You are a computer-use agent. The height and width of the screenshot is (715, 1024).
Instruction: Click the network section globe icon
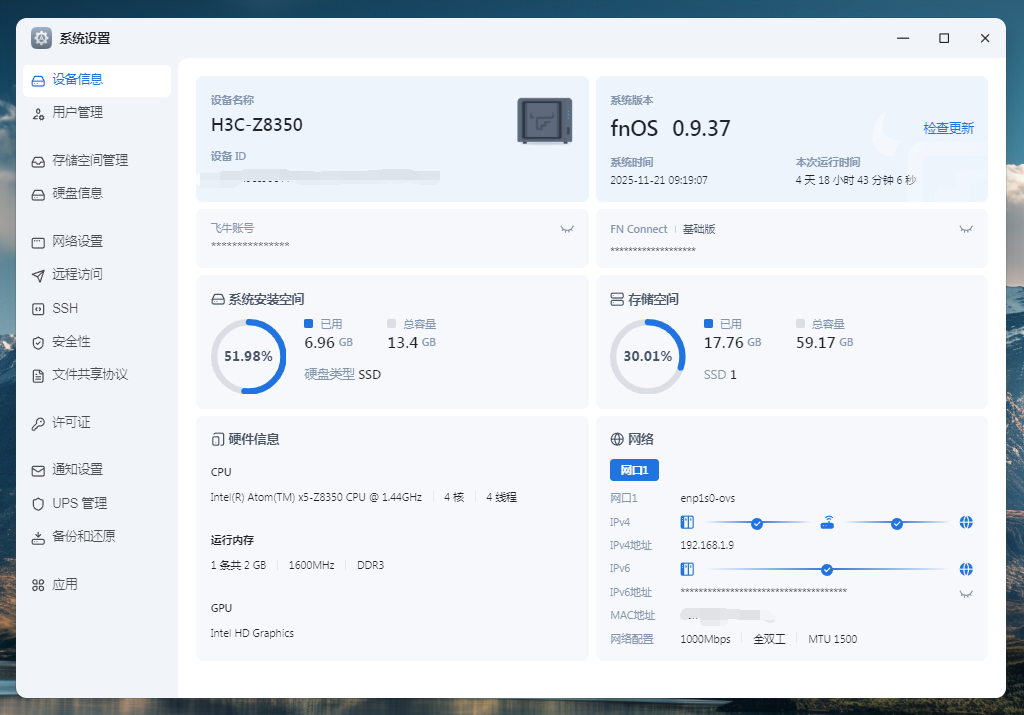[x=617, y=439]
